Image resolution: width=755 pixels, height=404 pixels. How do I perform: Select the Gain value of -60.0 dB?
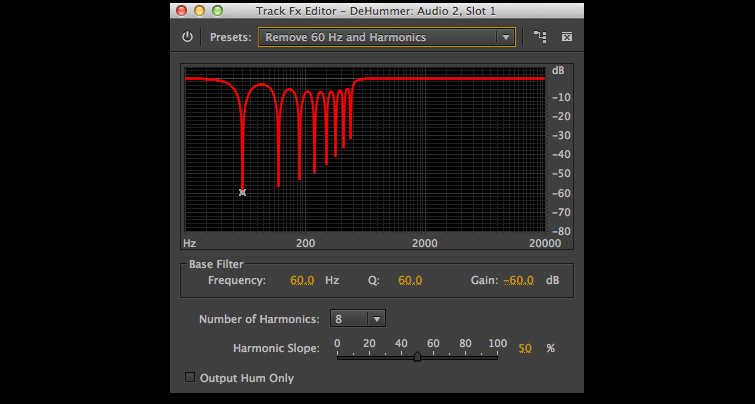[x=518, y=281]
